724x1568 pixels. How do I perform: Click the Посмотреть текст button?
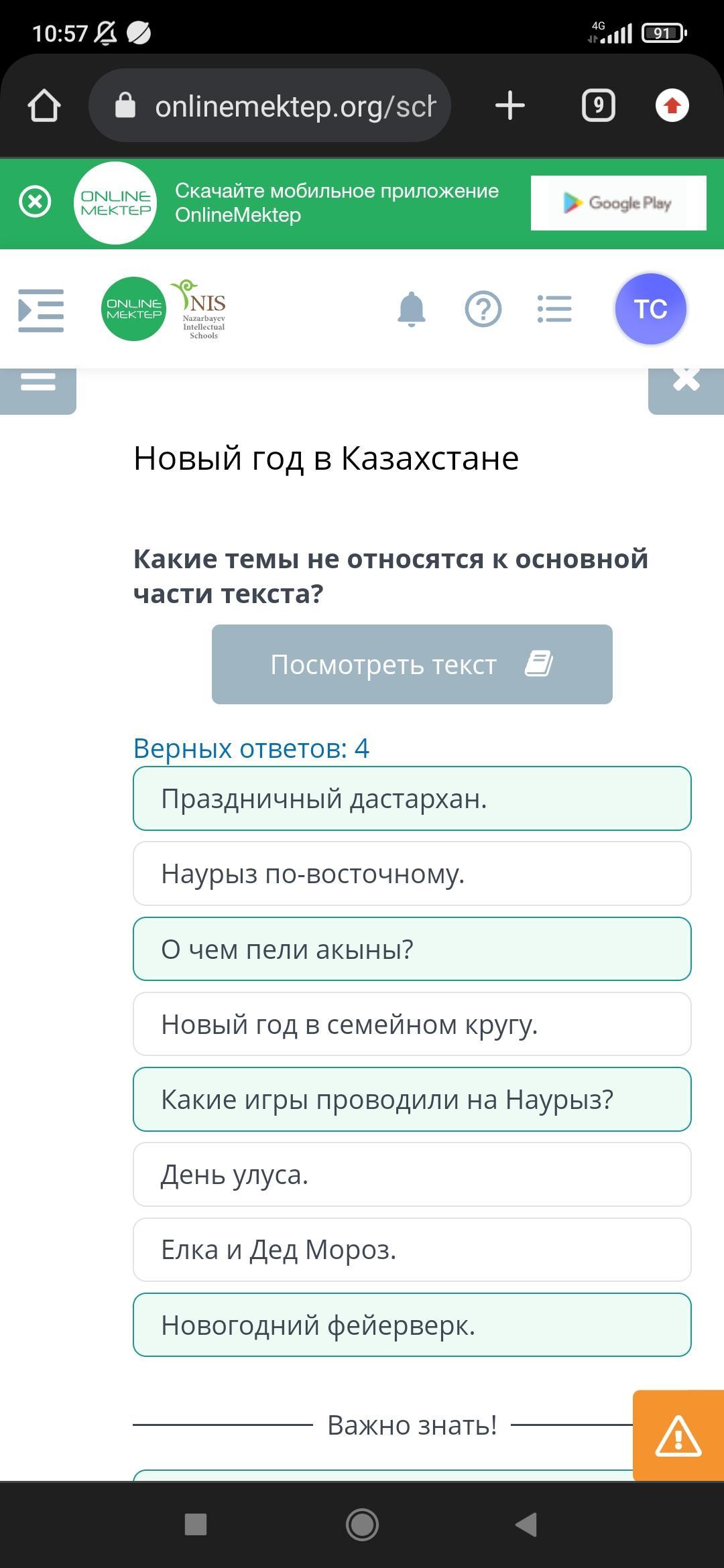tap(412, 664)
